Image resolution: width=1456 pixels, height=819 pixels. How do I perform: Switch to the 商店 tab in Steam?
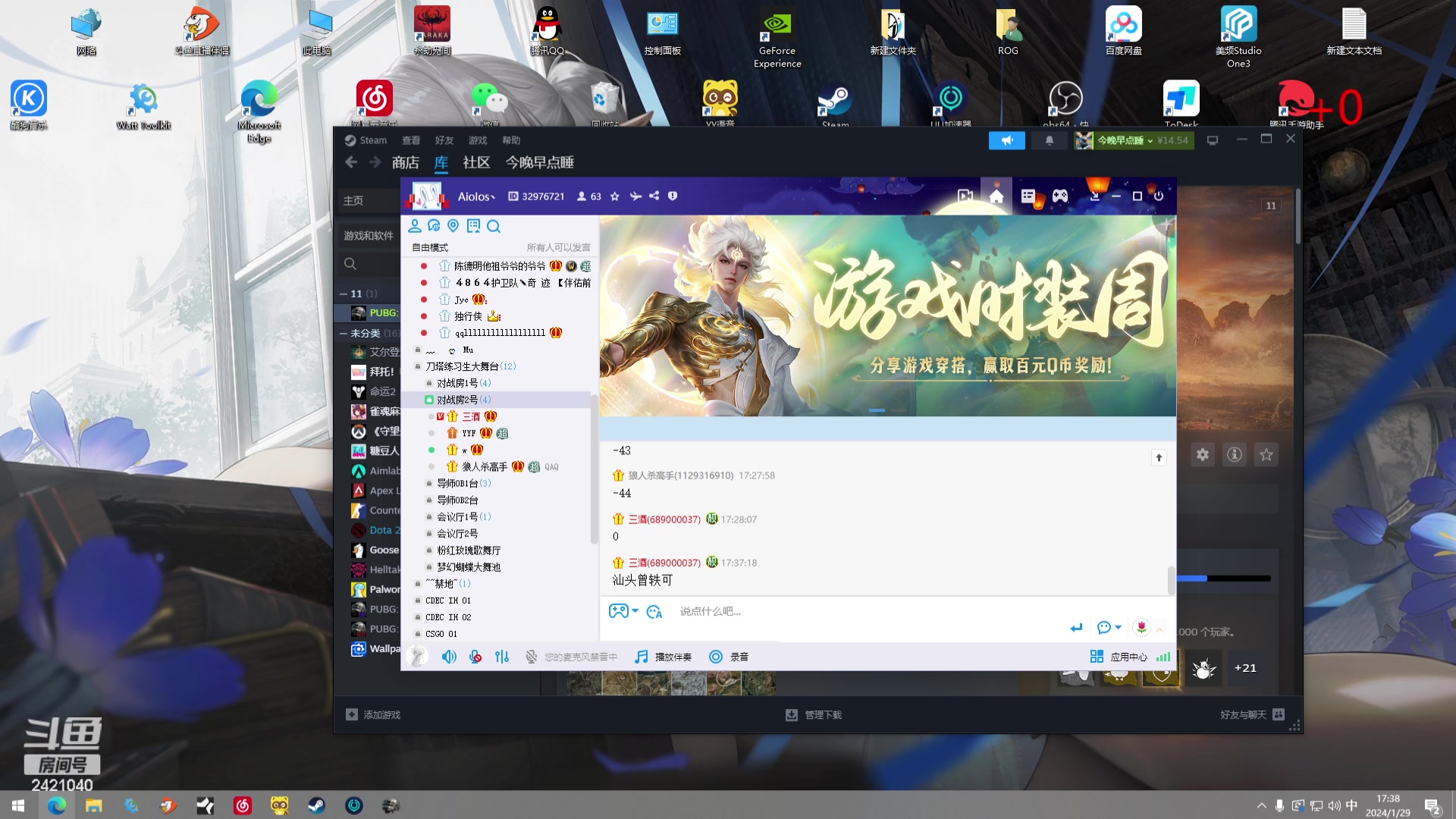coord(404,162)
